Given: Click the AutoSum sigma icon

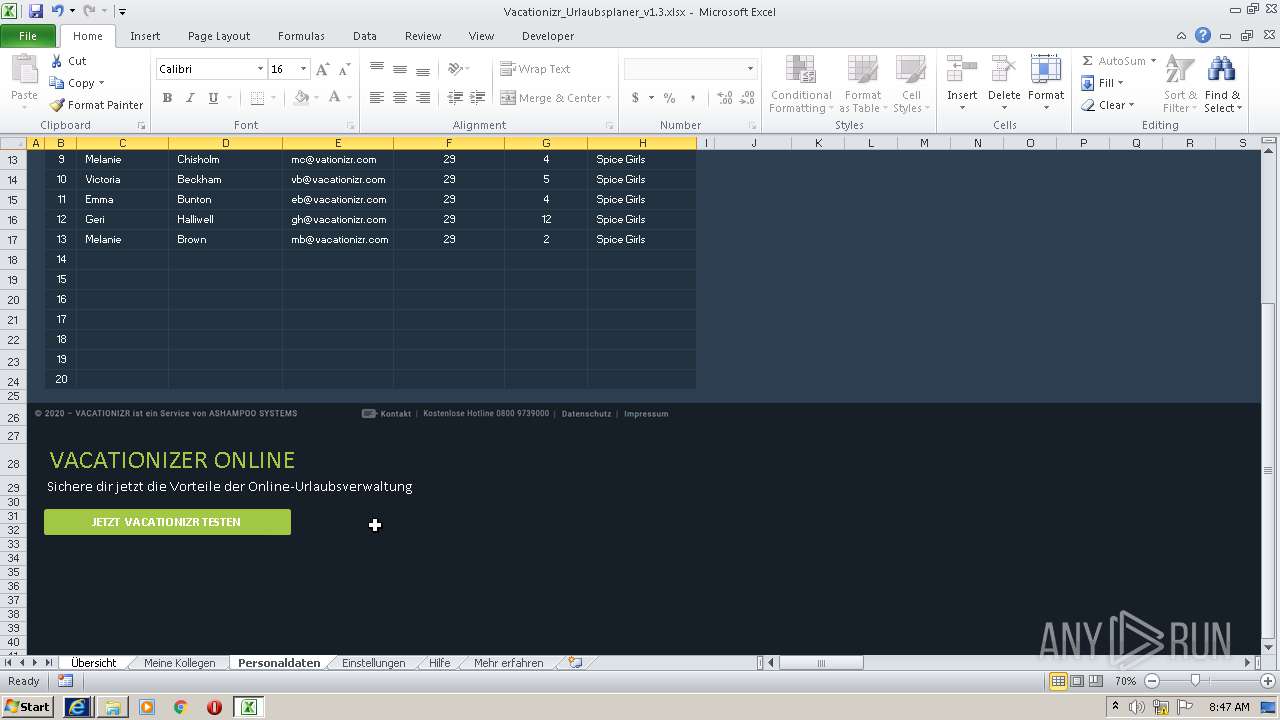Looking at the screenshot, I should tap(1088, 61).
